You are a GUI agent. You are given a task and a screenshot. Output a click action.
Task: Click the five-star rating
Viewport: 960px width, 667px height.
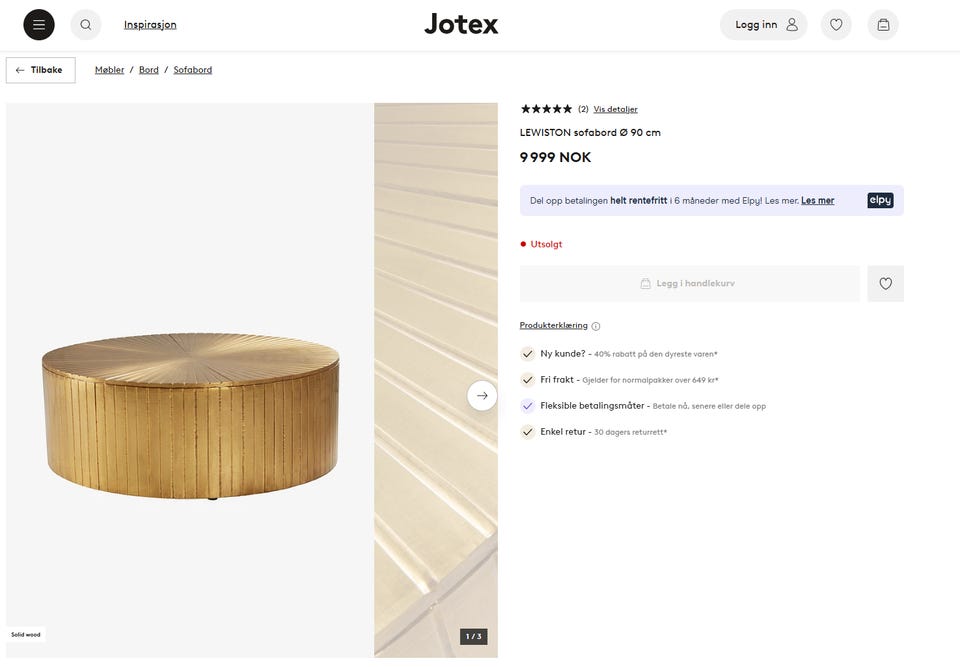coord(546,109)
